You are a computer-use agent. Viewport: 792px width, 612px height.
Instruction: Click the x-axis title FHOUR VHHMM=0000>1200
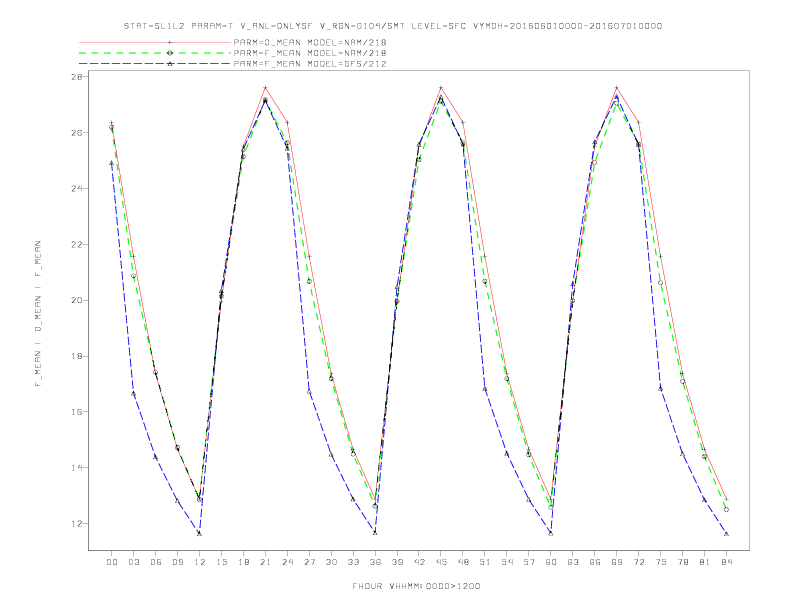point(416,586)
